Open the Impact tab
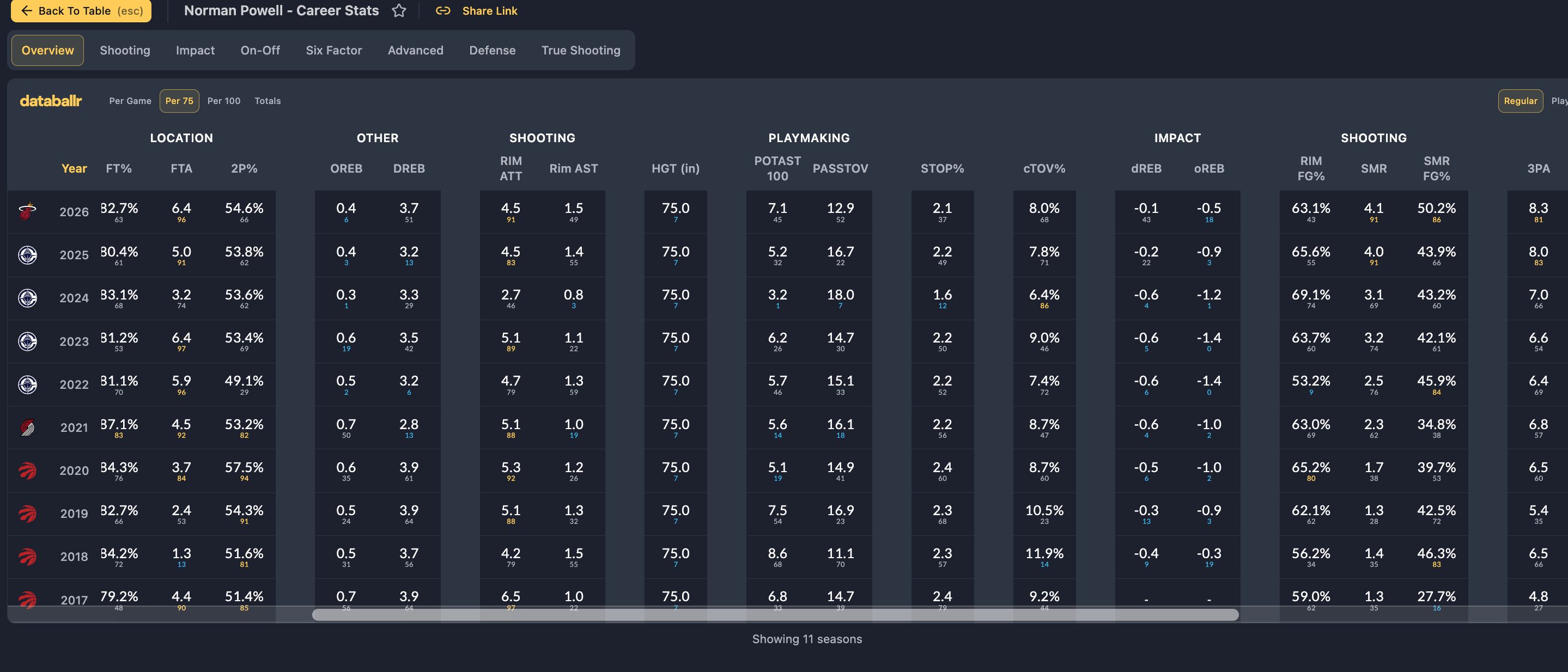 [x=196, y=51]
